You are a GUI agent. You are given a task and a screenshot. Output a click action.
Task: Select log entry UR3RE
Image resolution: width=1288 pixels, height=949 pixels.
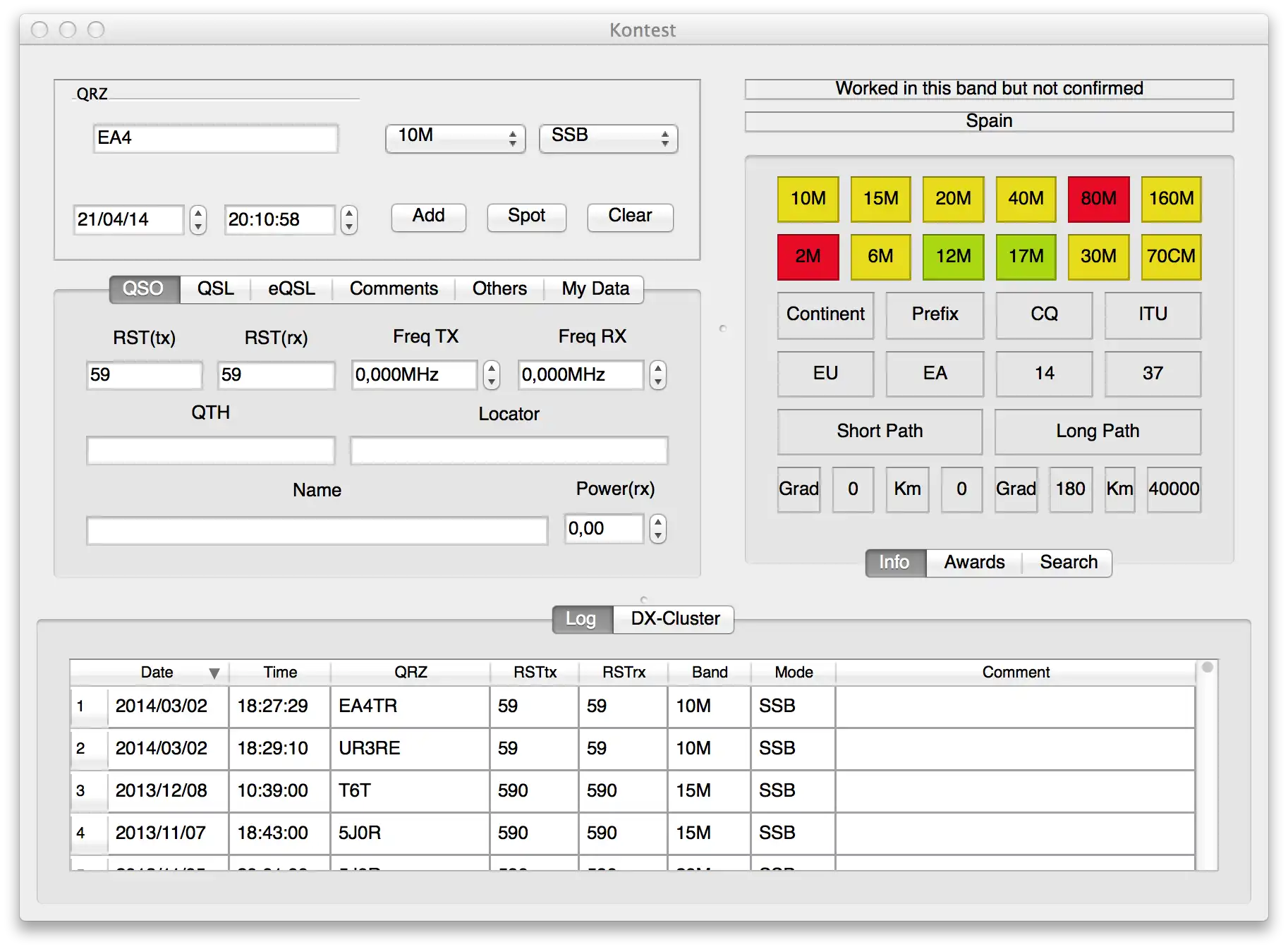coord(632,749)
